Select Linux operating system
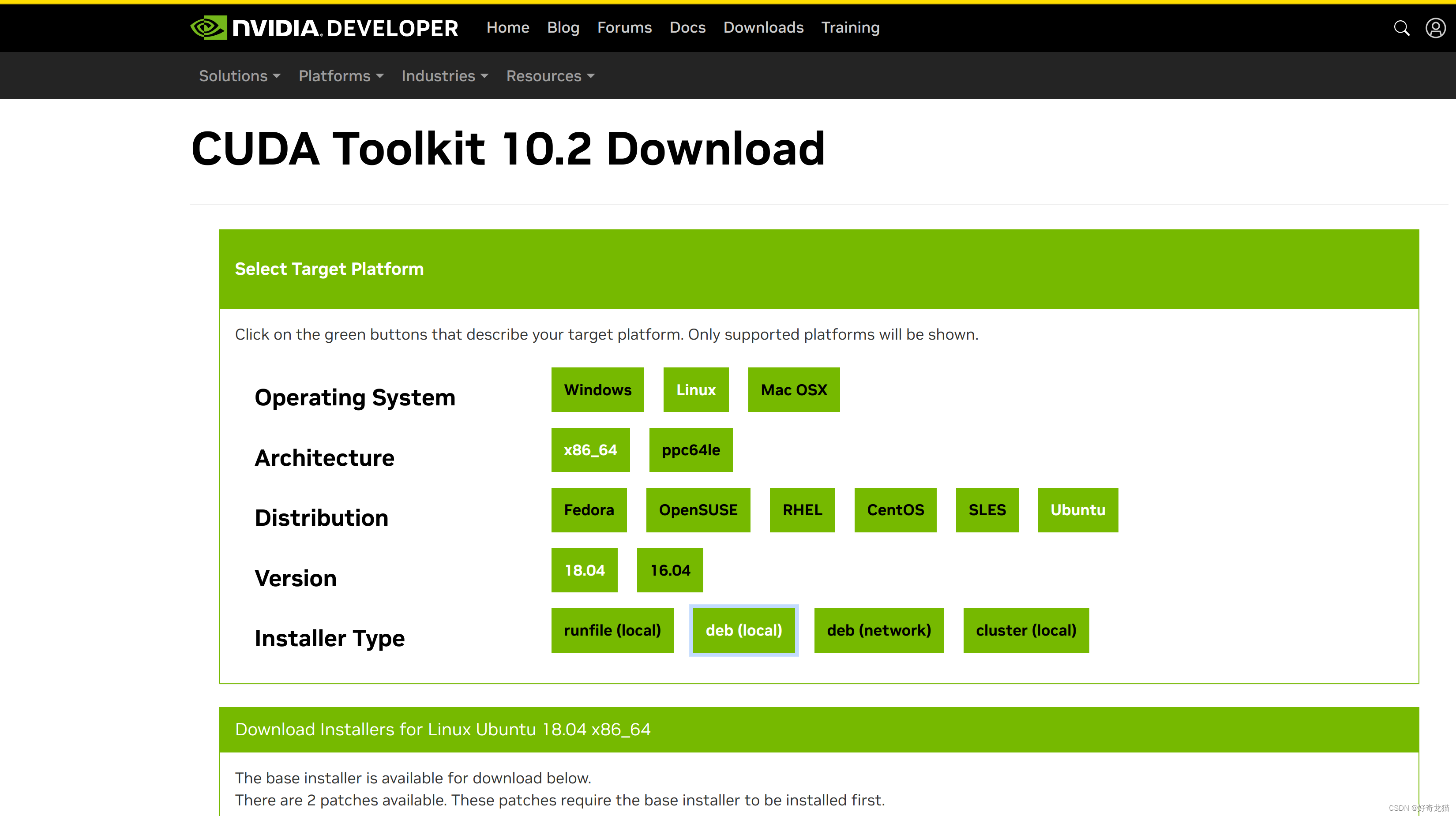 pyautogui.click(x=696, y=390)
